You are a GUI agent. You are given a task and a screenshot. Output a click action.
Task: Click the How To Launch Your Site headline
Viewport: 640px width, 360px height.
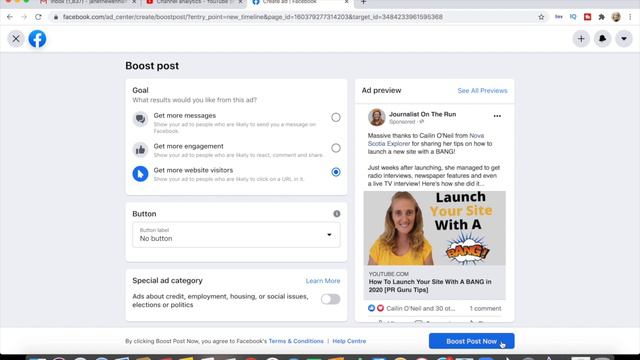(430, 286)
